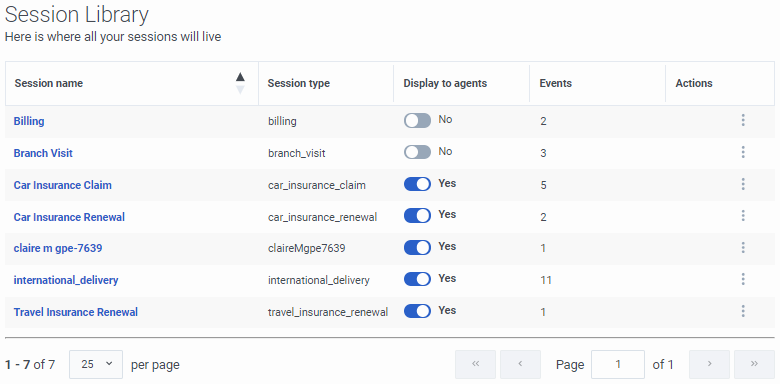780x384 pixels.
Task: Go to last page of sessions
Action: coord(754,364)
